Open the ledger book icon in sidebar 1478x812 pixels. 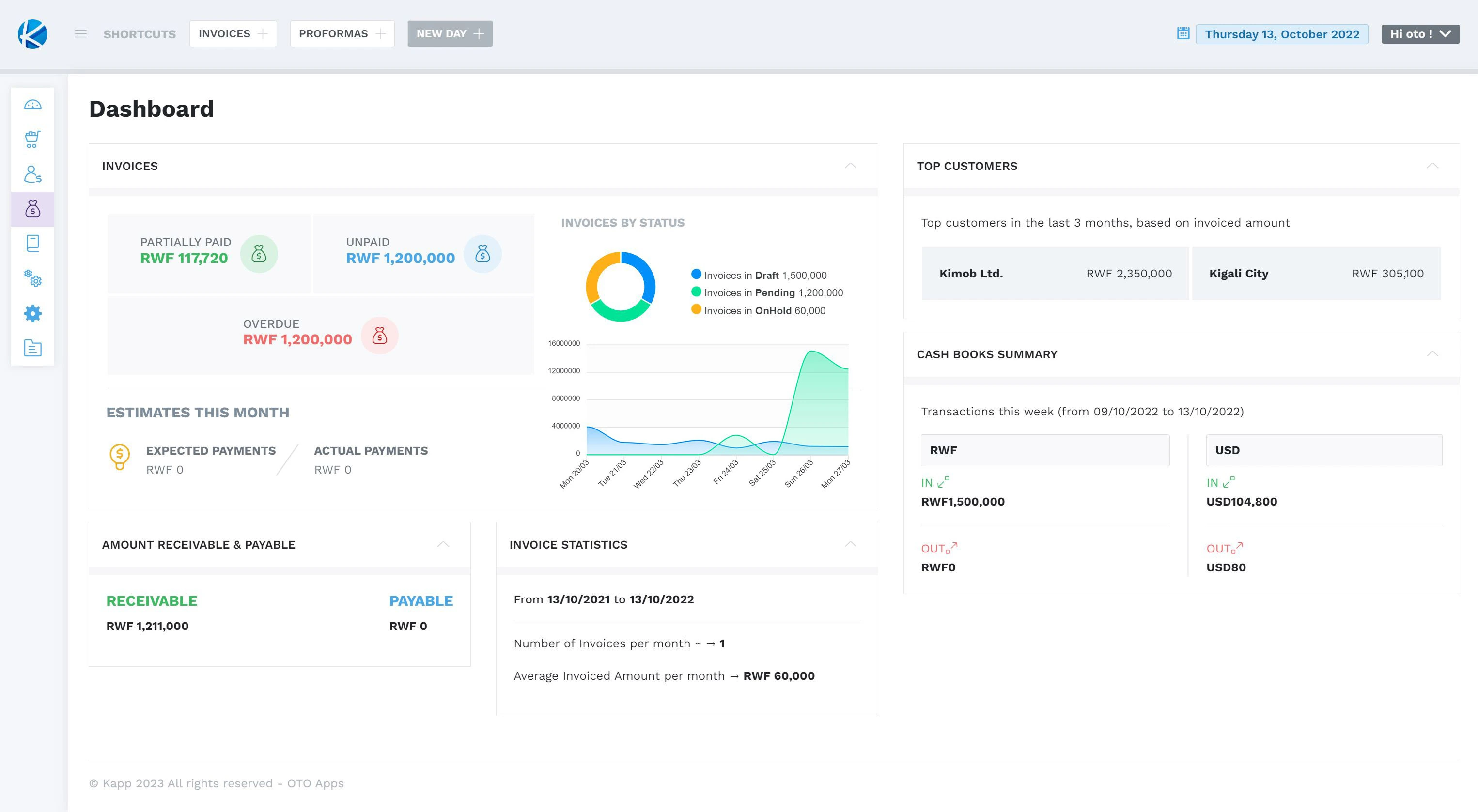(33, 243)
